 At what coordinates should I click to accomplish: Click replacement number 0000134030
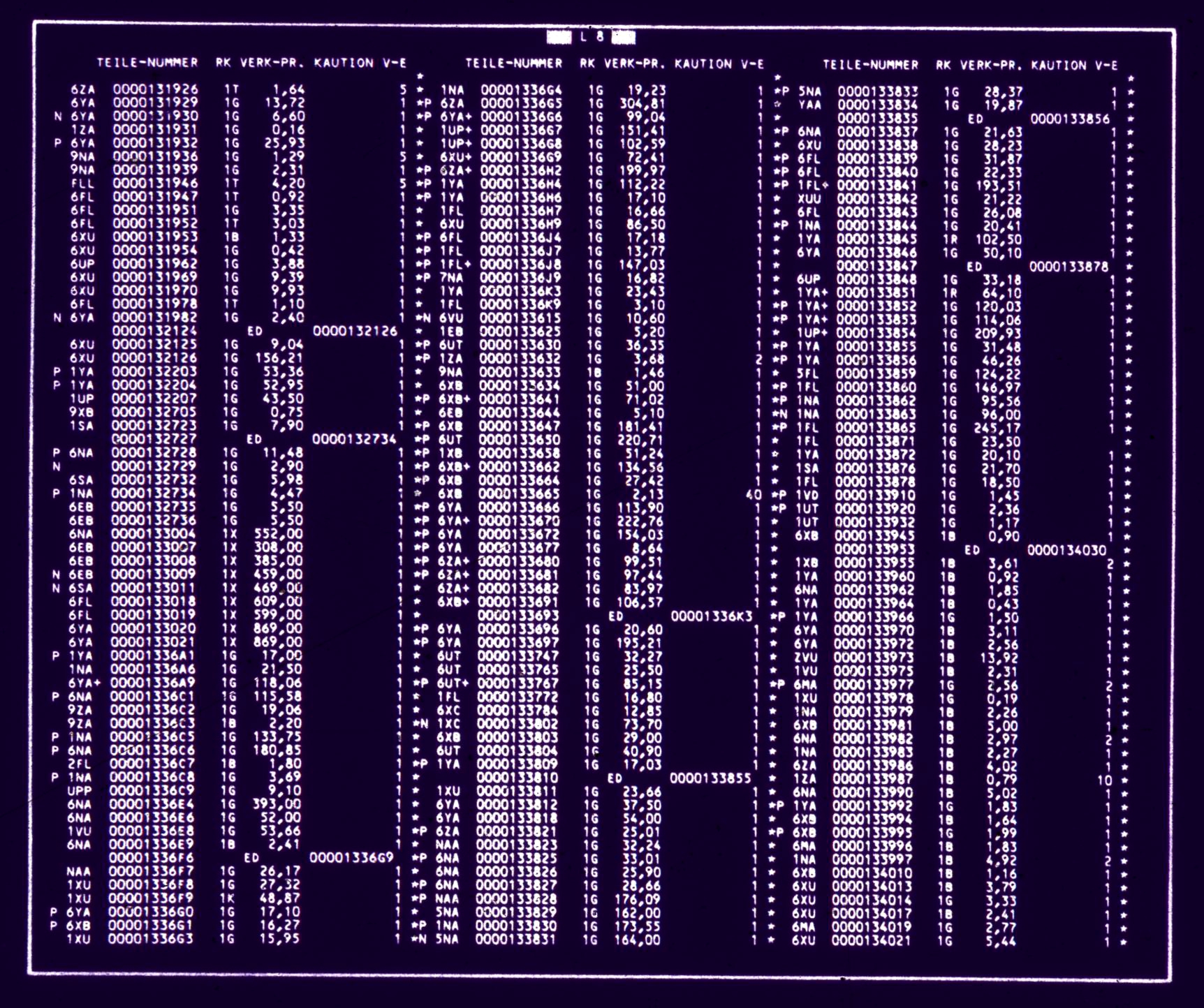[1067, 551]
